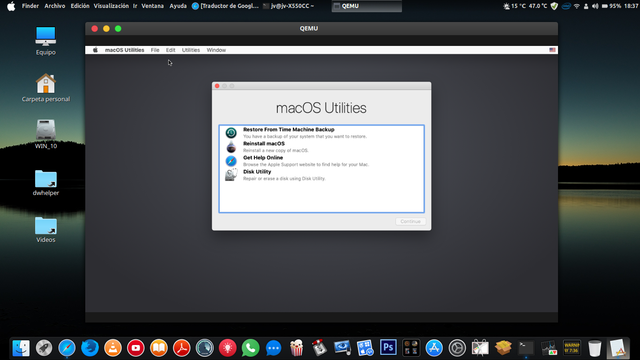Open the host Finder menu
The image size is (640, 360).
(30, 6)
